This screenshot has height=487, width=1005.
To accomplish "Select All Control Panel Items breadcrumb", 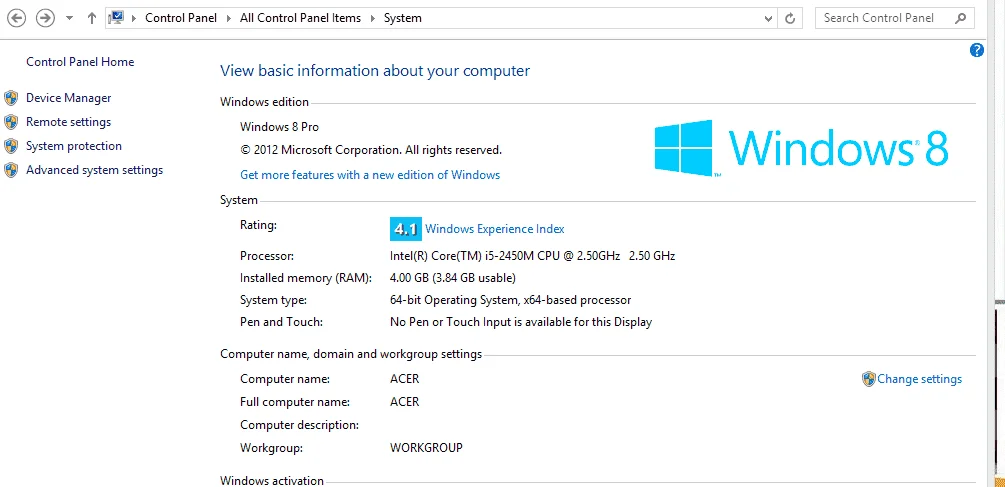I will (x=300, y=18).
